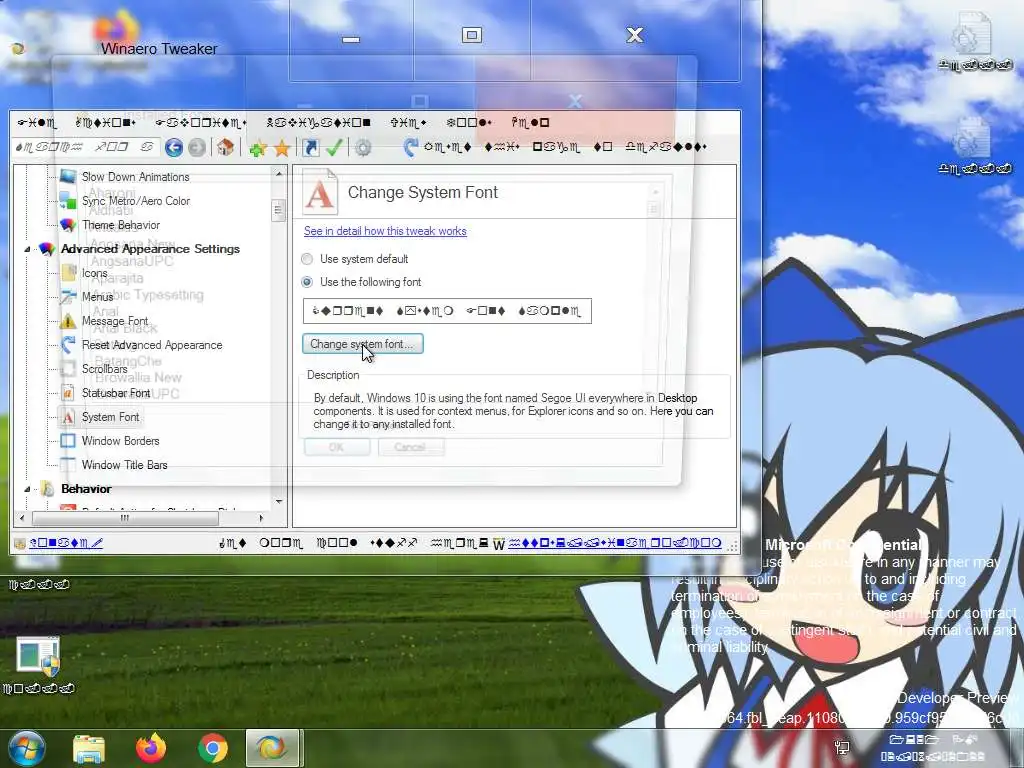This screenshot has width=1024, height=768.
Task: Click the tree horizontal scroll right arrow
Action: (261, 519)
